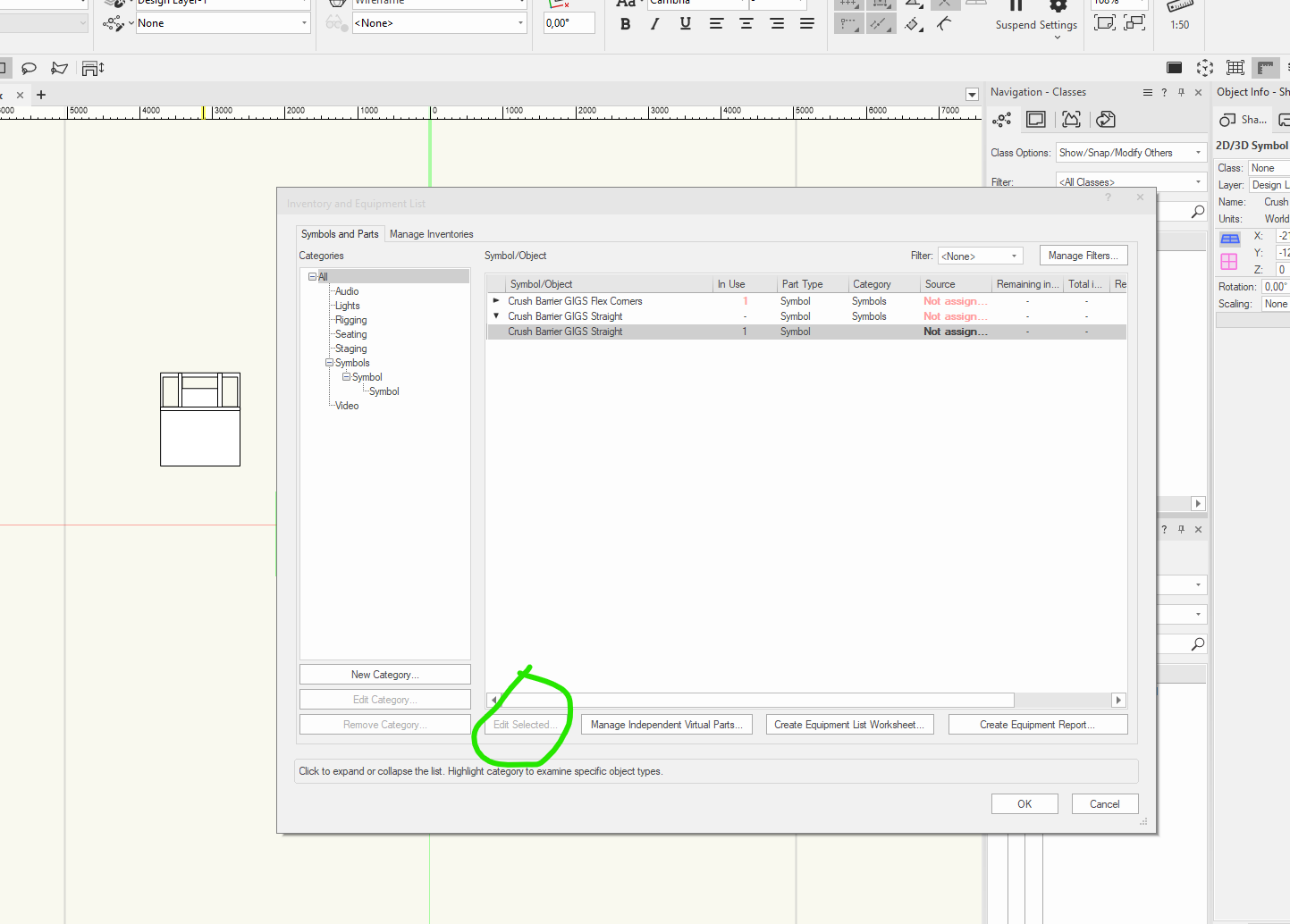The image size is (1290, 924).
Task: Click the Create Equipment Report button
Action: pos(1037,724)
